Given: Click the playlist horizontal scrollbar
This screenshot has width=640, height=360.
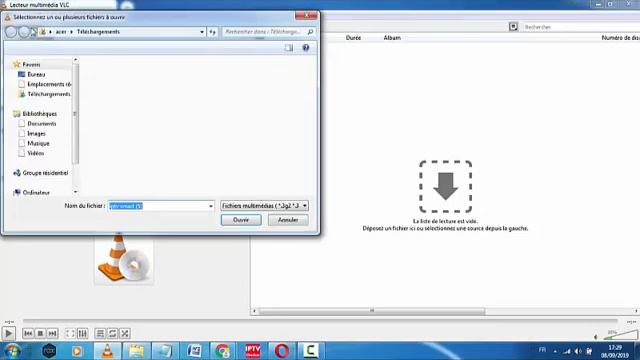Looking at the screenshot, I should pyautogui.click(x=372, y=311).
